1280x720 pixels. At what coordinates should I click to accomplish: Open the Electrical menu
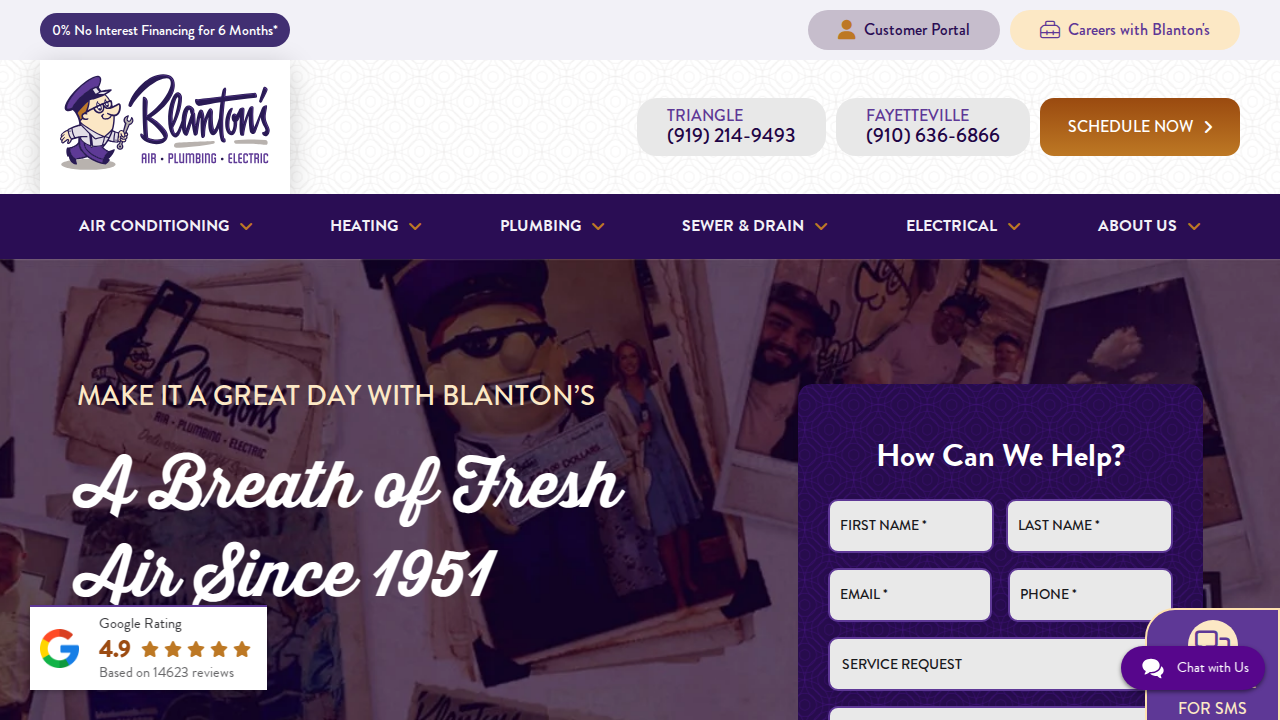[963, 226]
